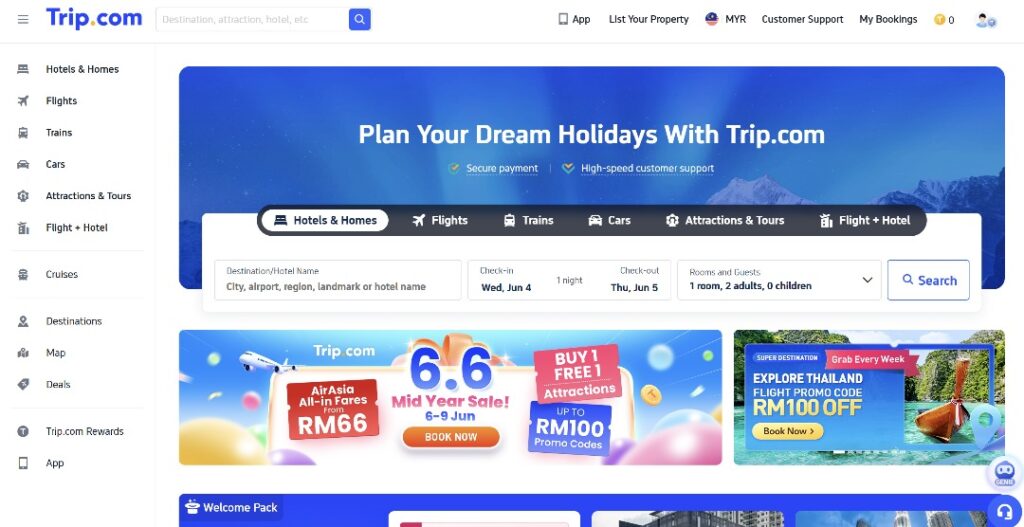Screen dimensions: 1024x527
Task: Open the Genie chatbot robot icon
Action: 1004,472
